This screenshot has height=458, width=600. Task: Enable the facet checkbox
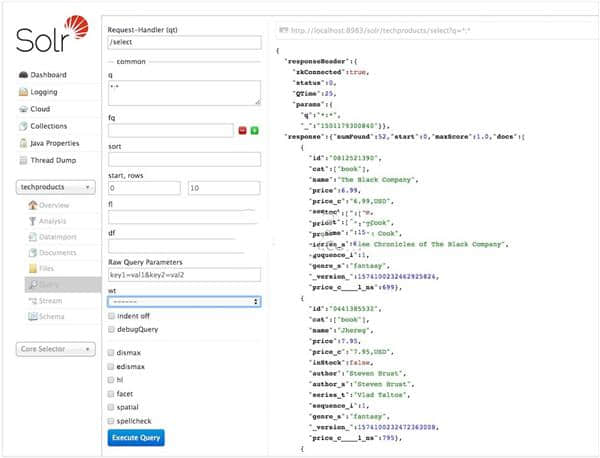tap(112, 394)
